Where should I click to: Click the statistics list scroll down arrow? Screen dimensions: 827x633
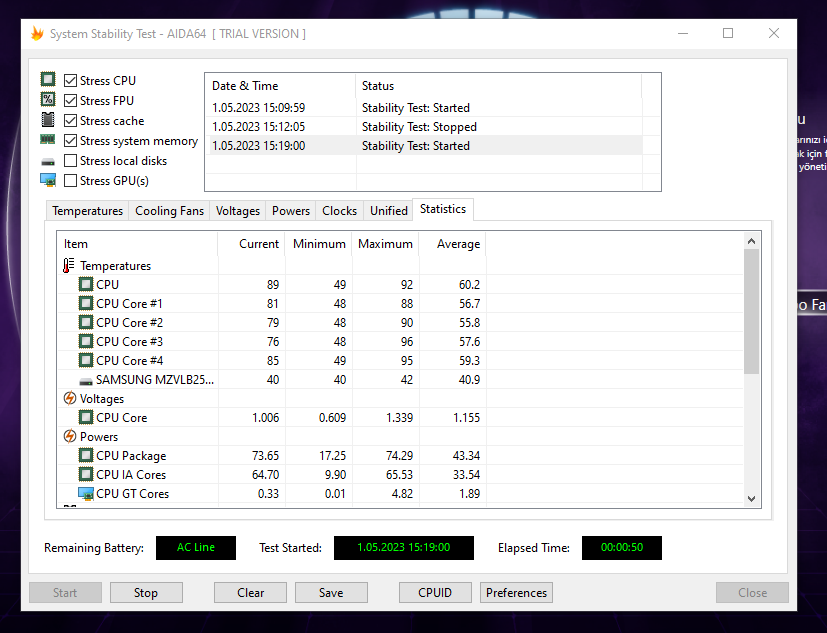[752, 498]
